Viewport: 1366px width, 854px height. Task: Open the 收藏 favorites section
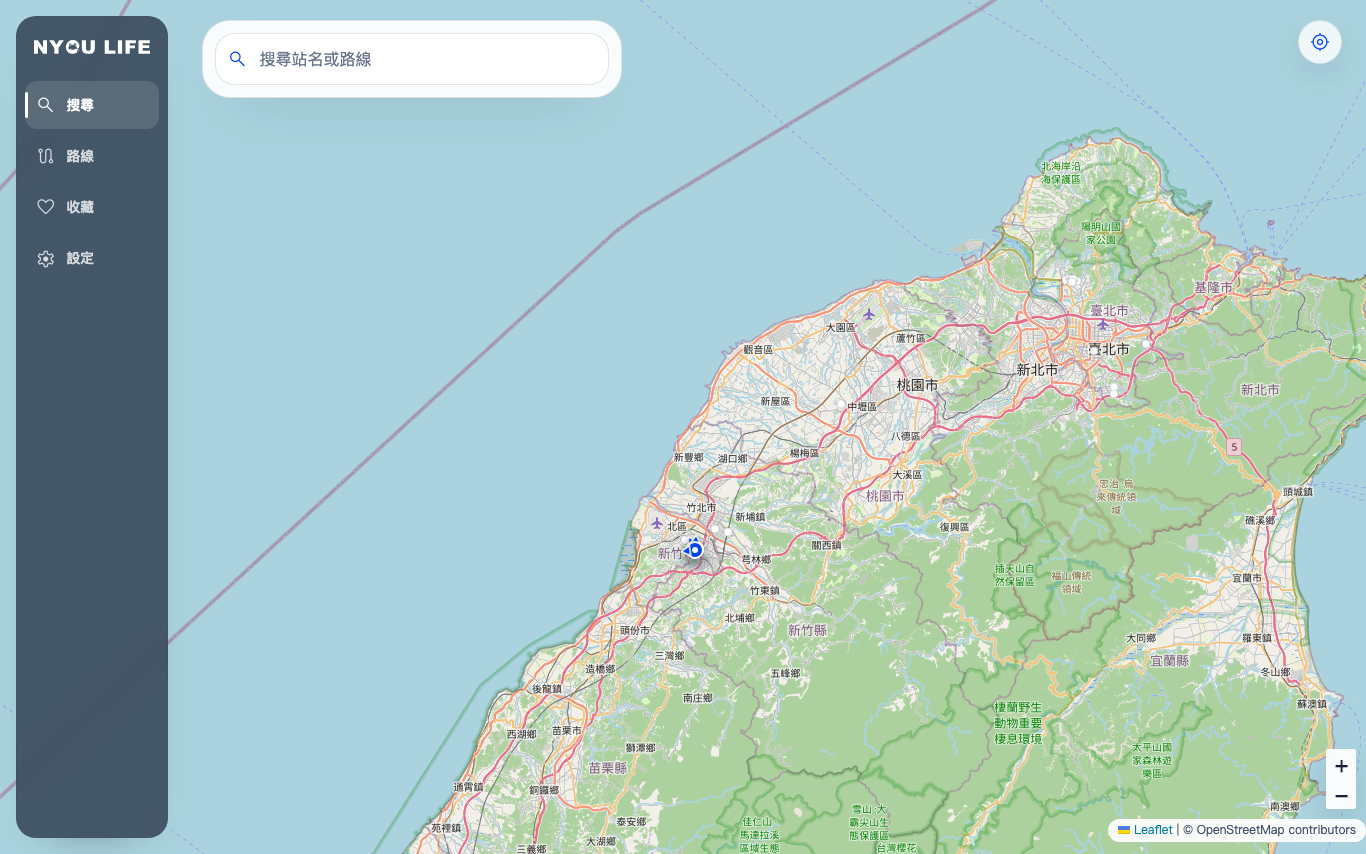tap(92, 207)
